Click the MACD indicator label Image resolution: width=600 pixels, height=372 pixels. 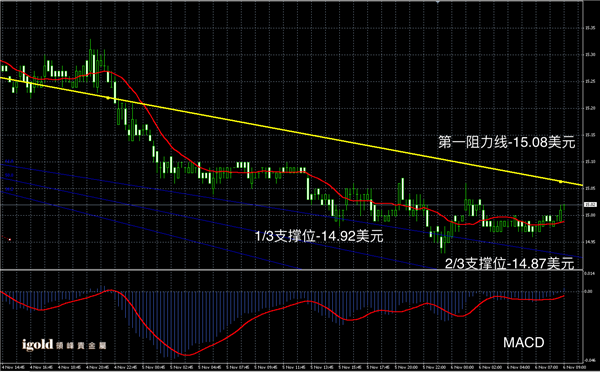tap(523, 342)
